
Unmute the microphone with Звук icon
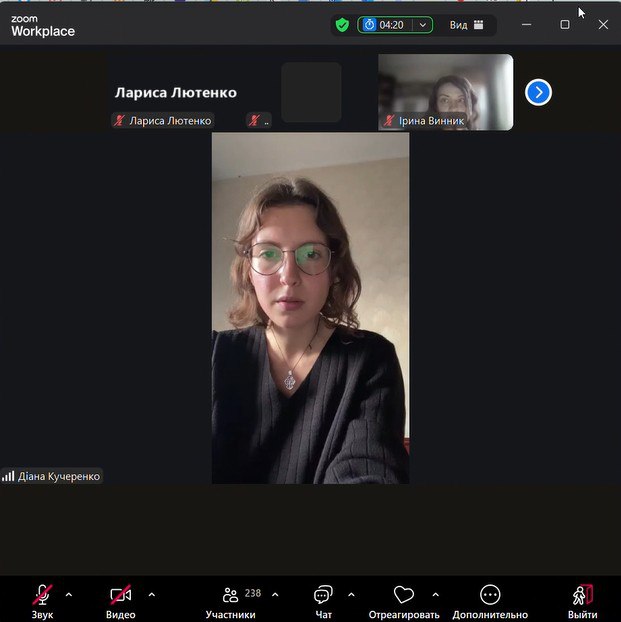coord(42,595)
